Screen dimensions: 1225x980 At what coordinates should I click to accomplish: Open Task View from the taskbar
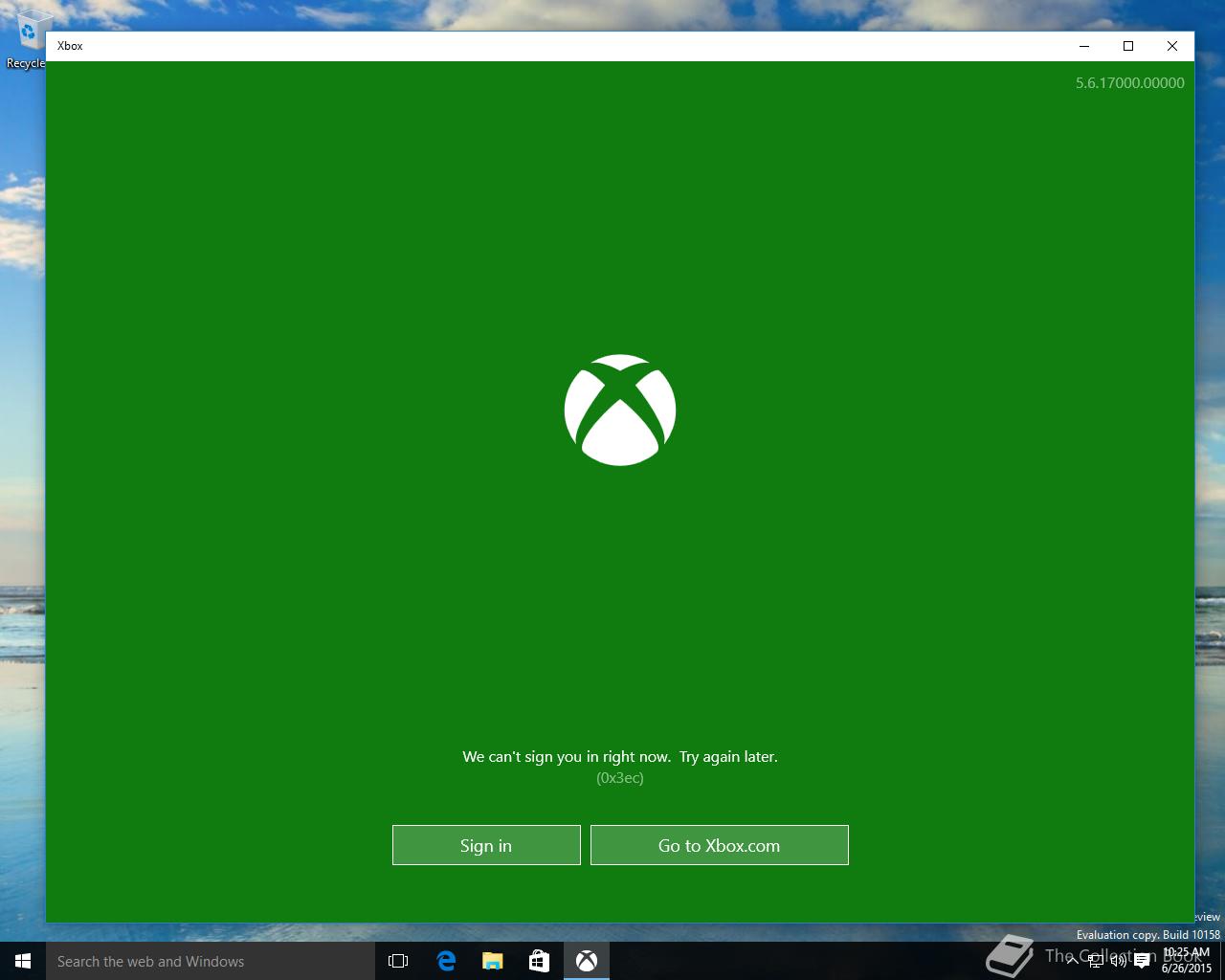398,961
